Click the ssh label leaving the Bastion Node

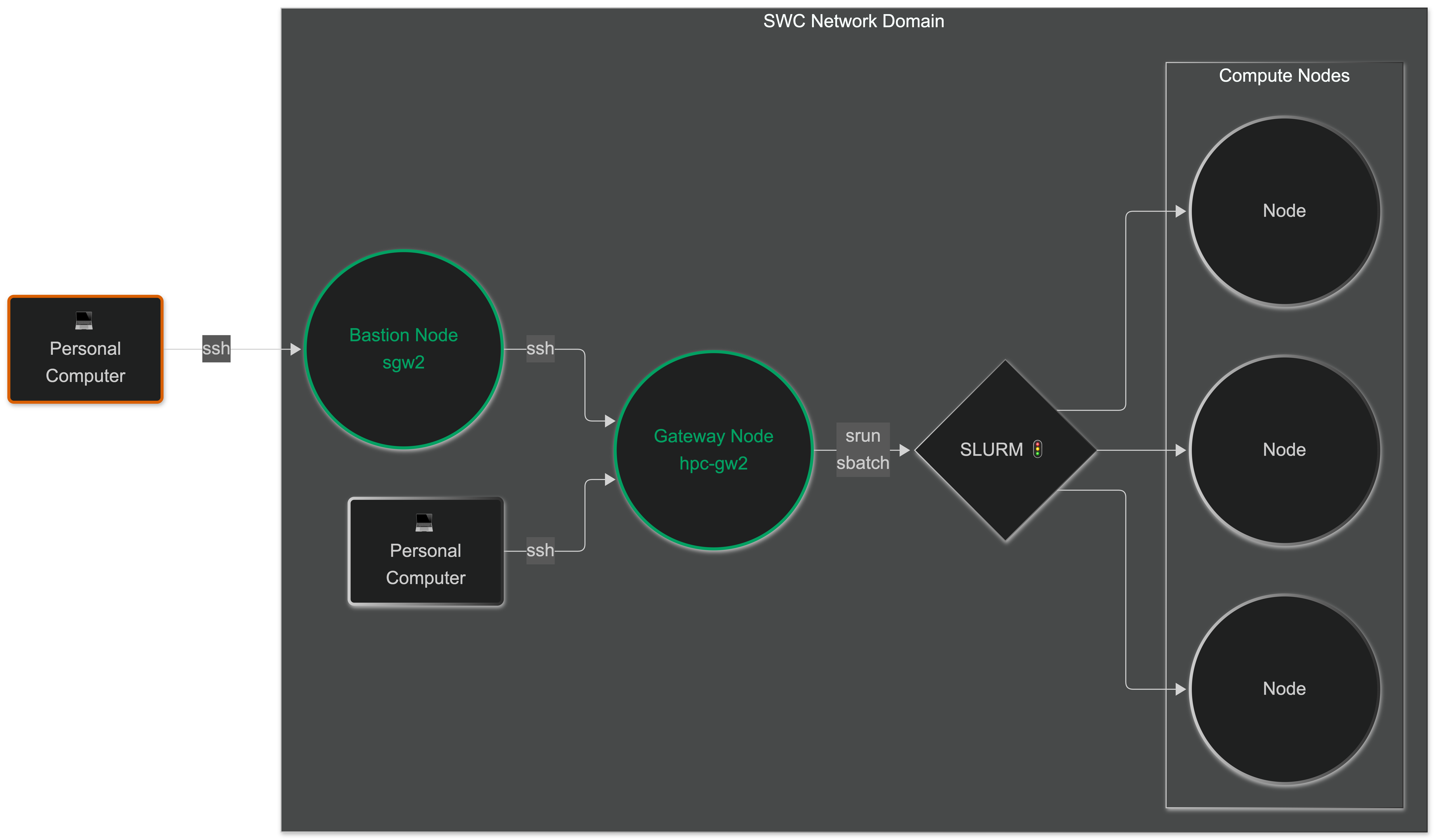click(540, 349)
